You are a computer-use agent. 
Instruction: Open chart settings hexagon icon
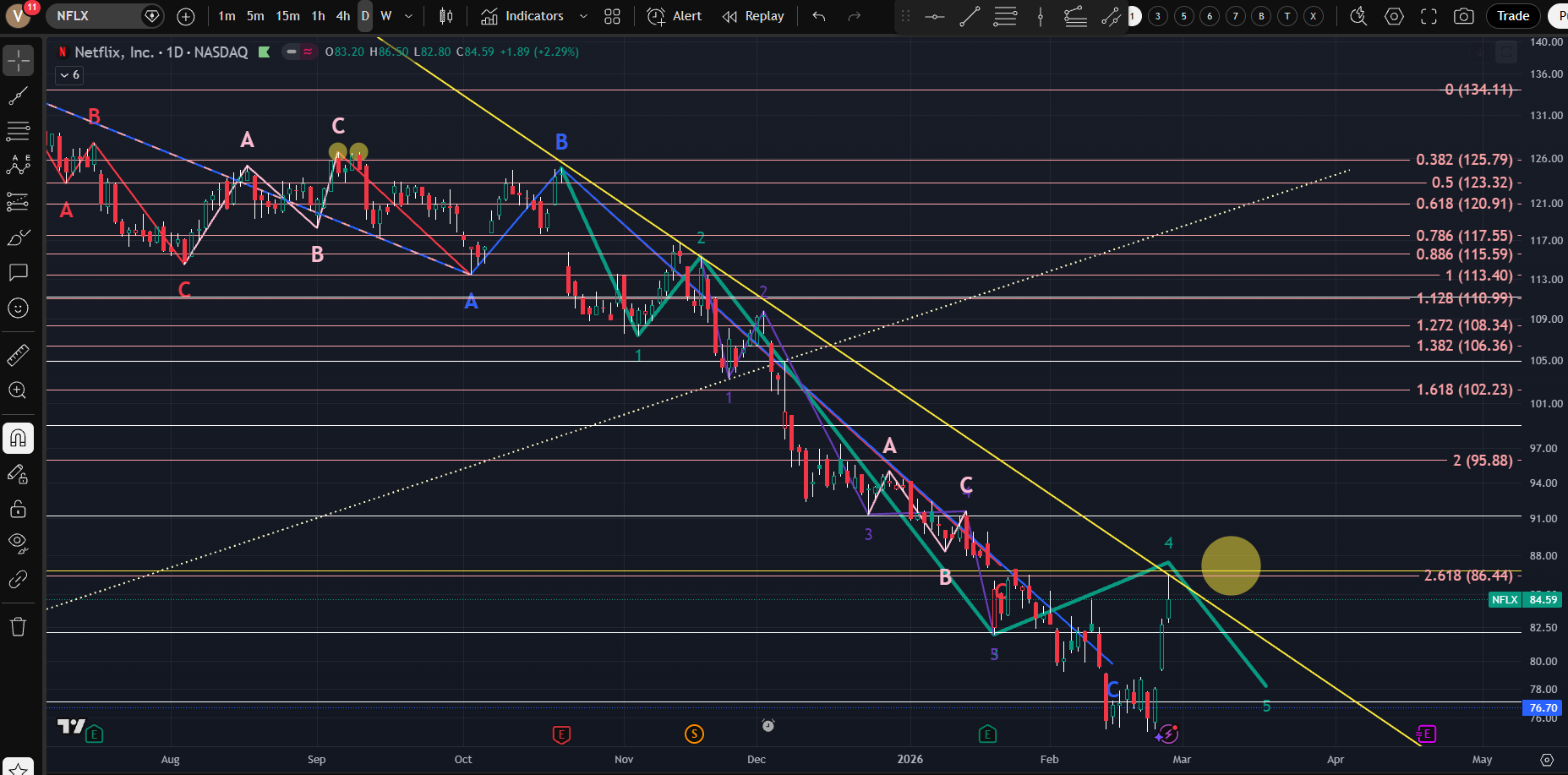click(1394, 16)
